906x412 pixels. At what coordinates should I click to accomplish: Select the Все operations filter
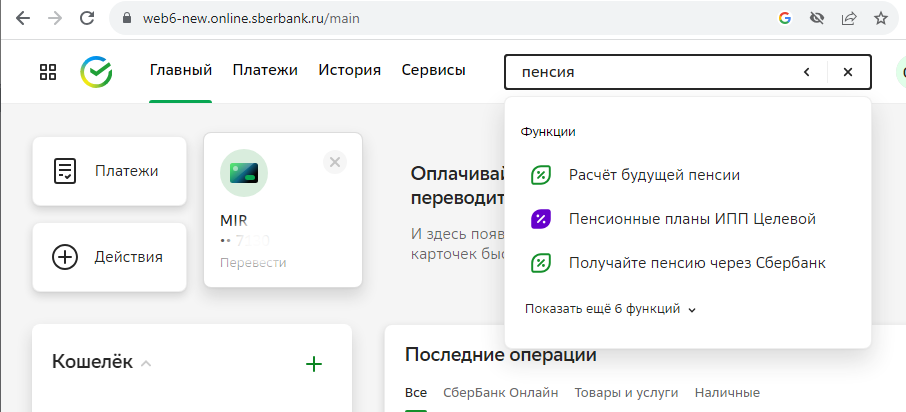pos(416,393)
